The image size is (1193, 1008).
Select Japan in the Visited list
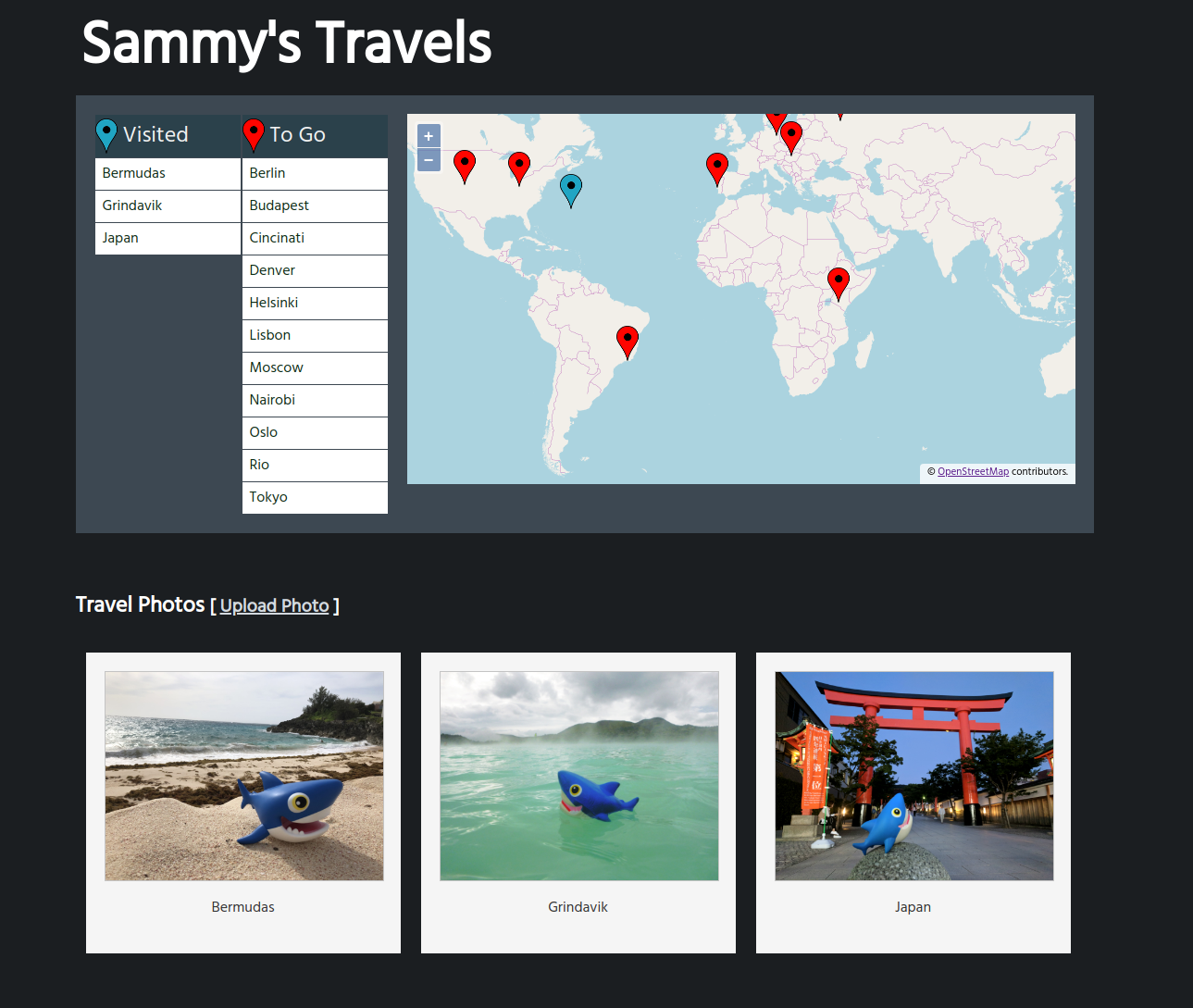click(168, 239)
